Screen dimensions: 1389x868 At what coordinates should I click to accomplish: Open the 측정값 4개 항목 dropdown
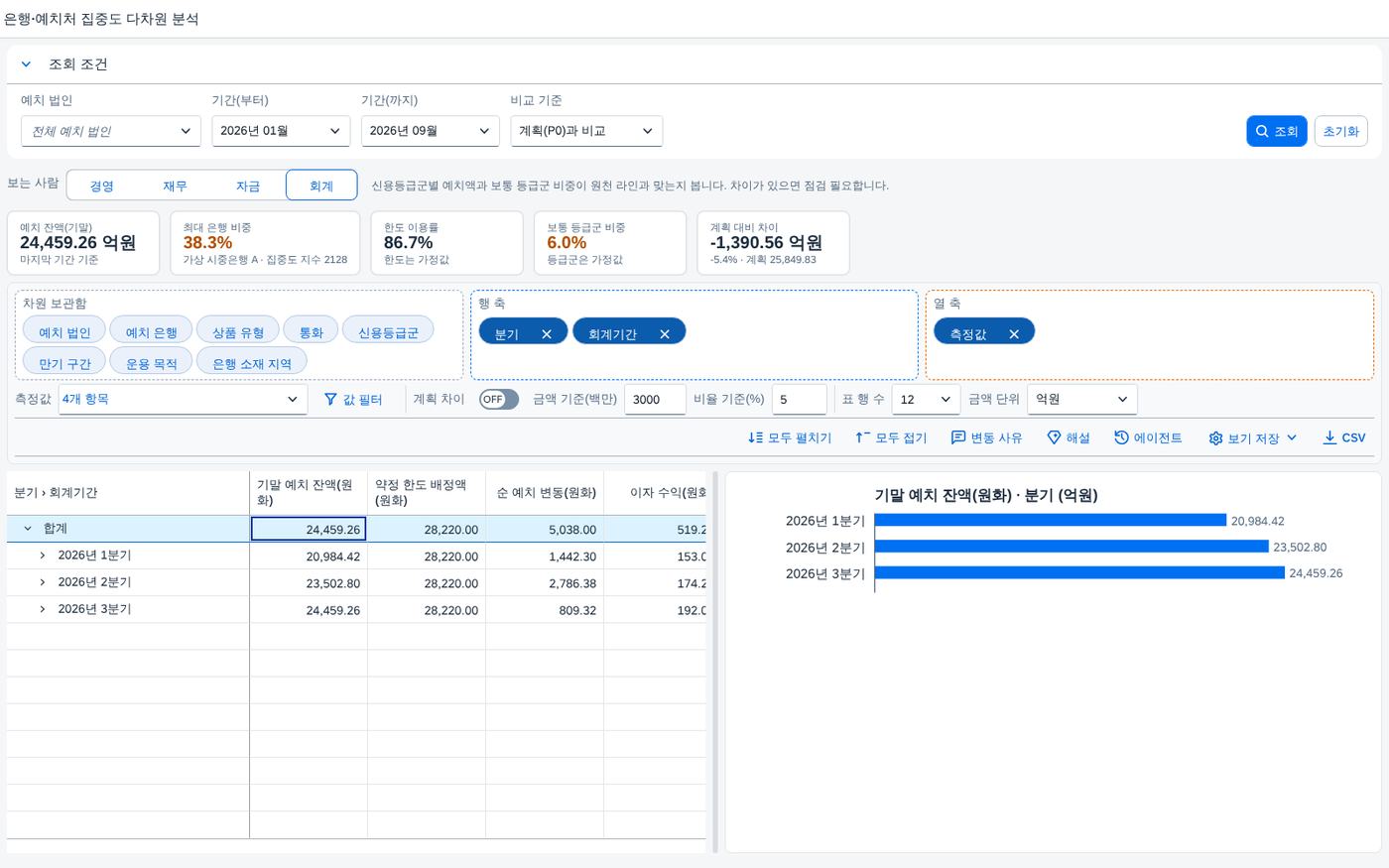(183, 399)
